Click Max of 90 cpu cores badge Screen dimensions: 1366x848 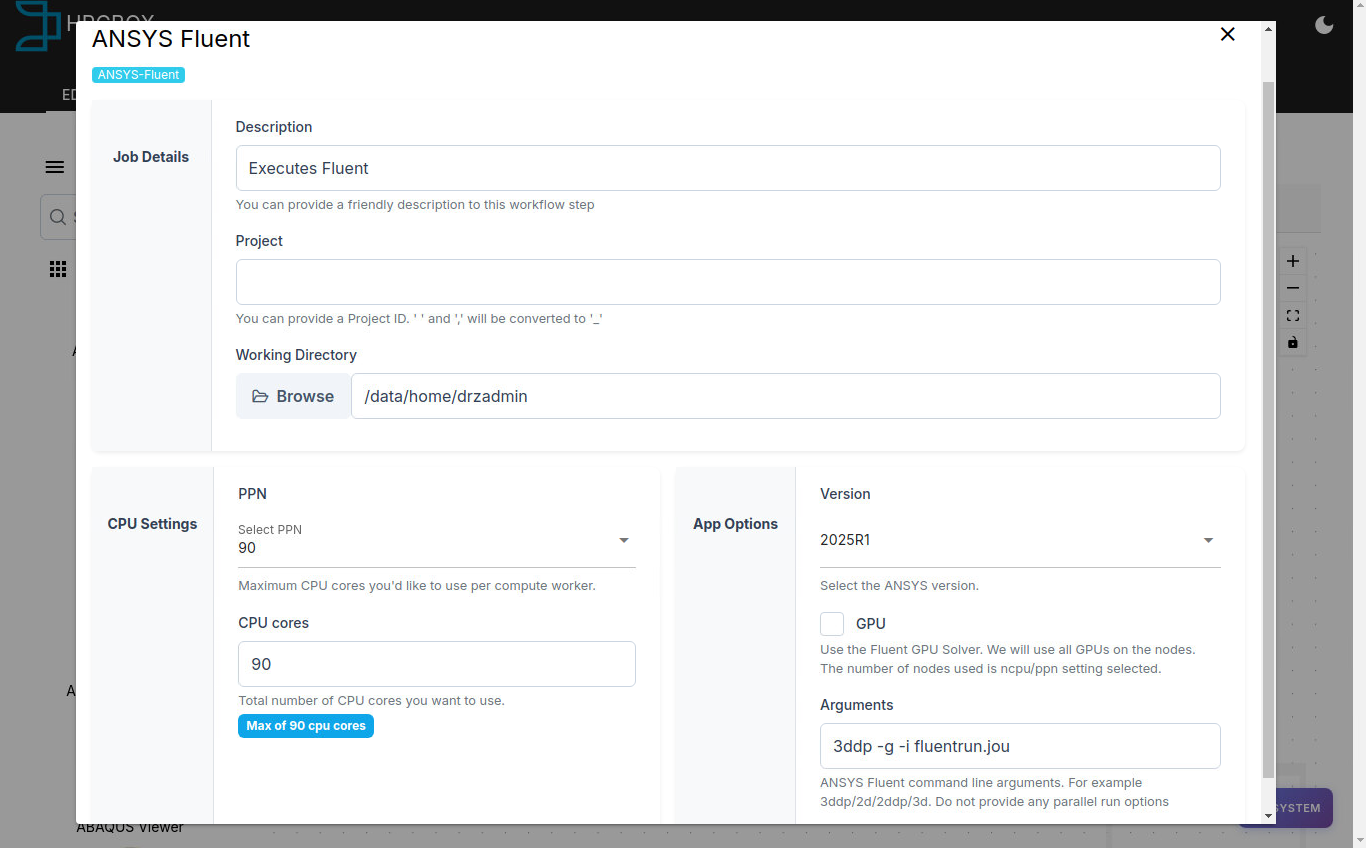306,726
